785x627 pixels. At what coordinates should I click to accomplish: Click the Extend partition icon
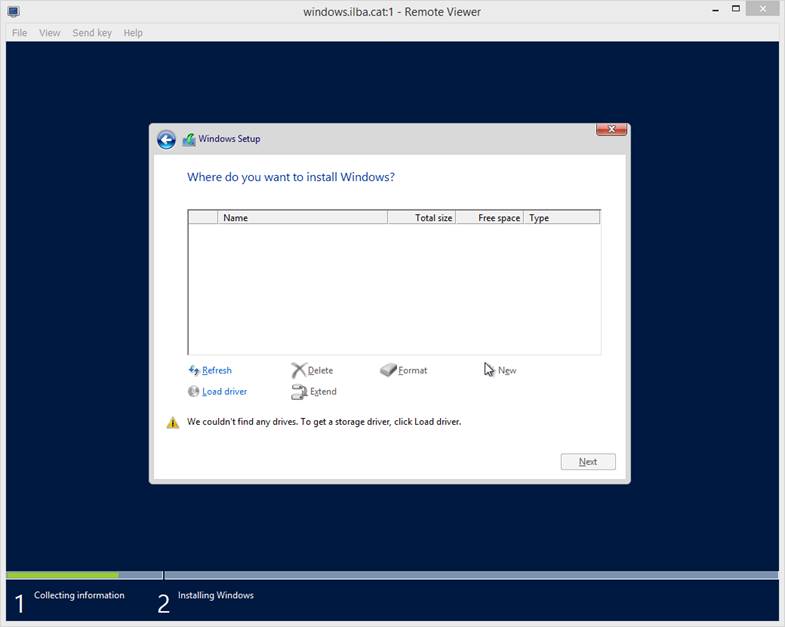coord(299,392)
